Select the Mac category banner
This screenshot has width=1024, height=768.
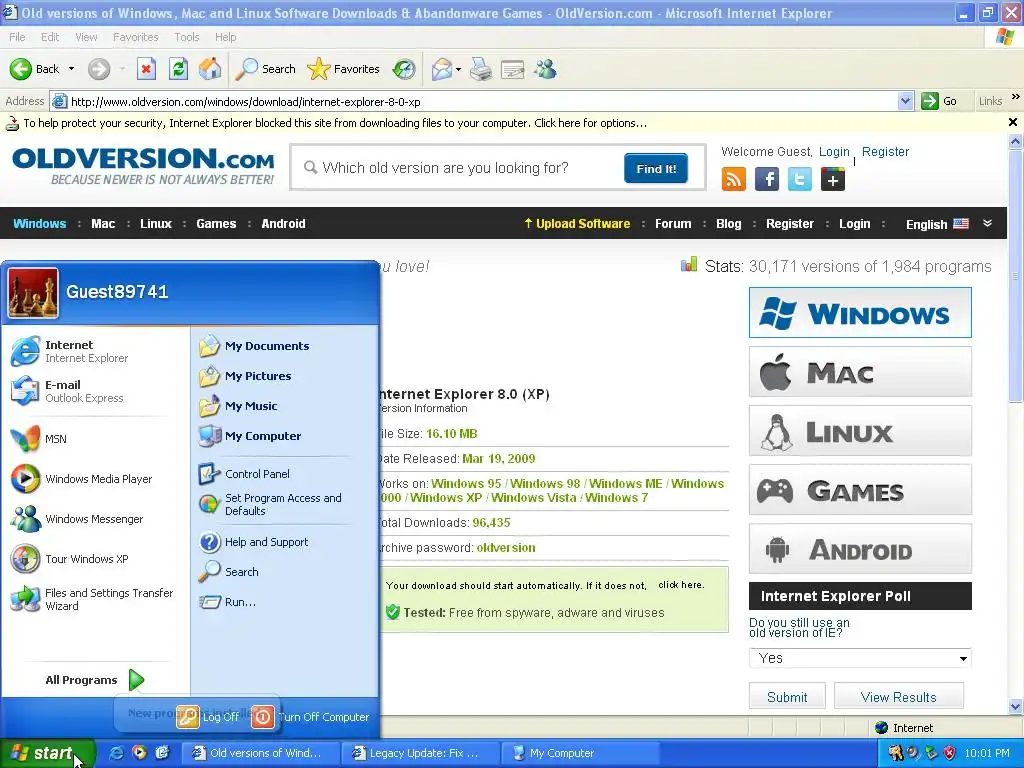coord(860,372)
